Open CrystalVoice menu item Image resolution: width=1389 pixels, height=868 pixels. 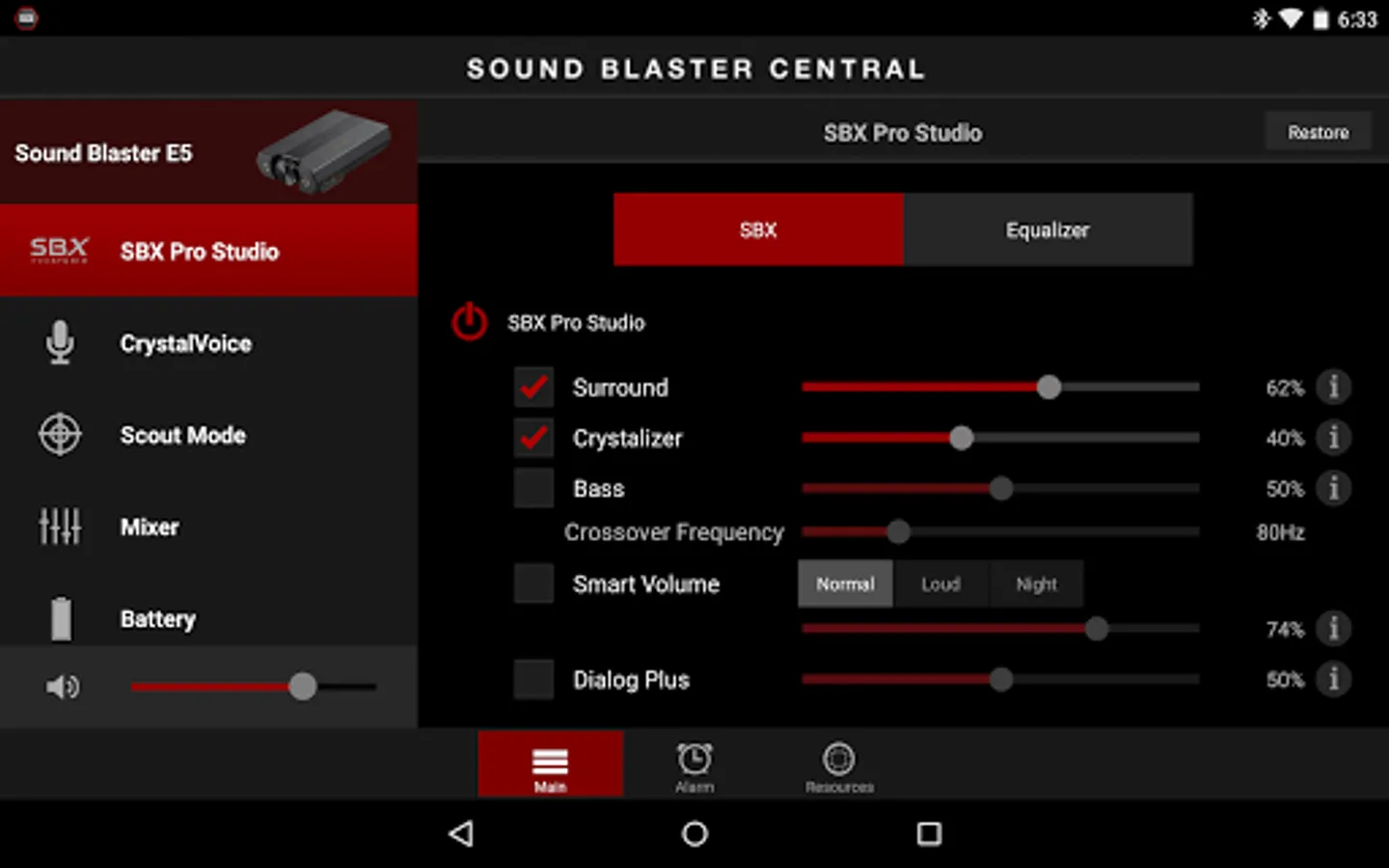pyautogui.click(x=208, y=342)
